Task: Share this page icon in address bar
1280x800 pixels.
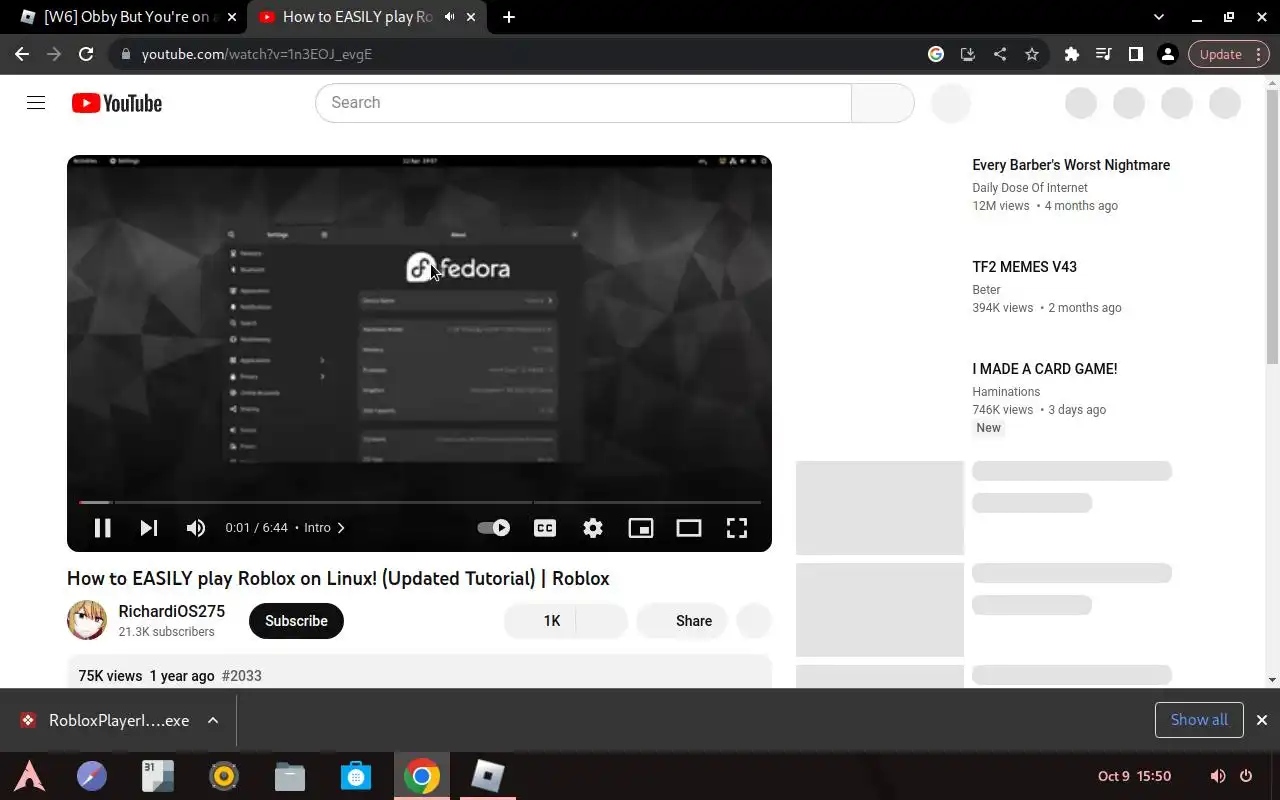Action: tap(1000, 54)
